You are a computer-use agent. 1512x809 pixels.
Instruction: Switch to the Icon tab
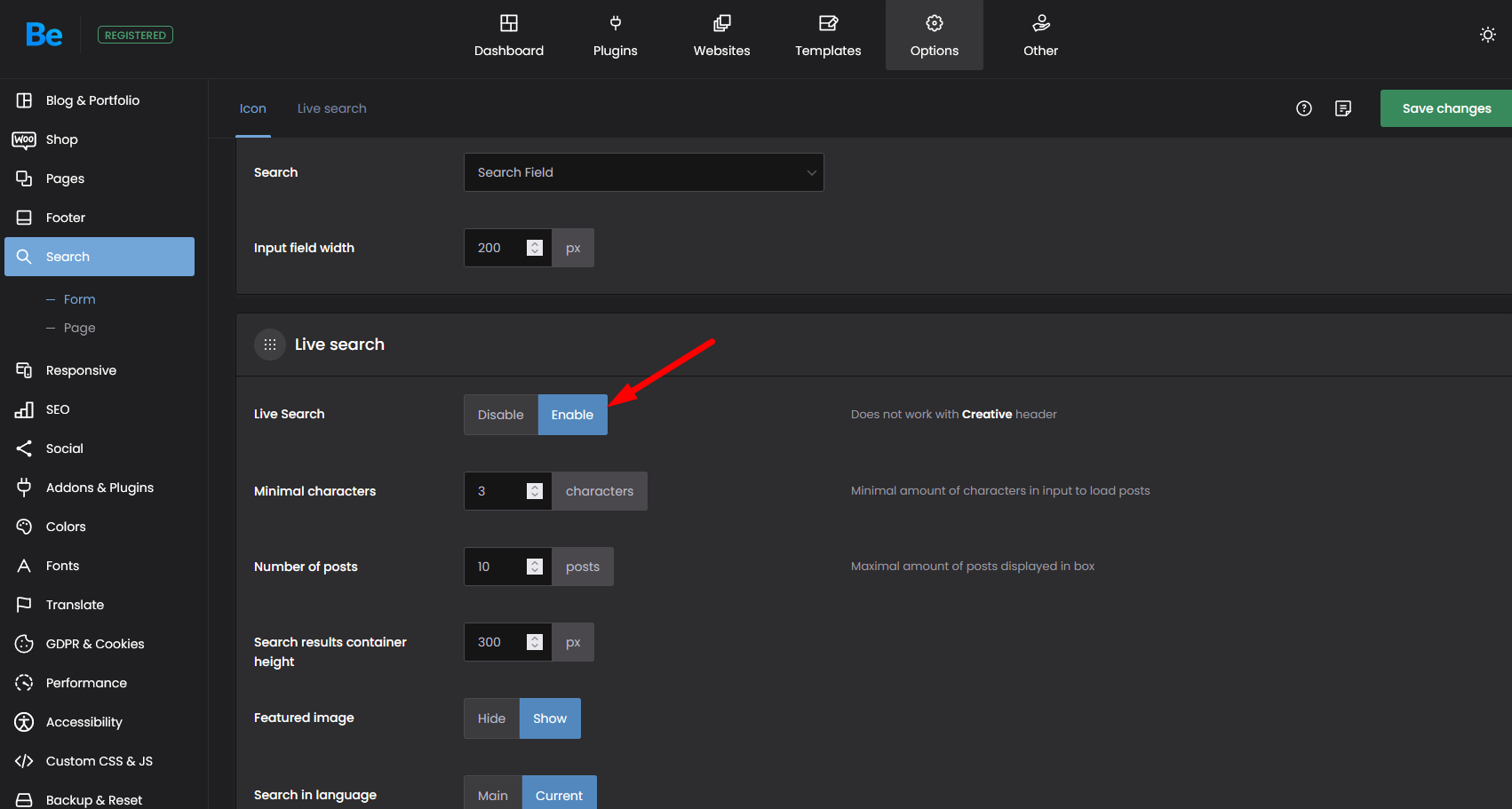click(253, 108)
